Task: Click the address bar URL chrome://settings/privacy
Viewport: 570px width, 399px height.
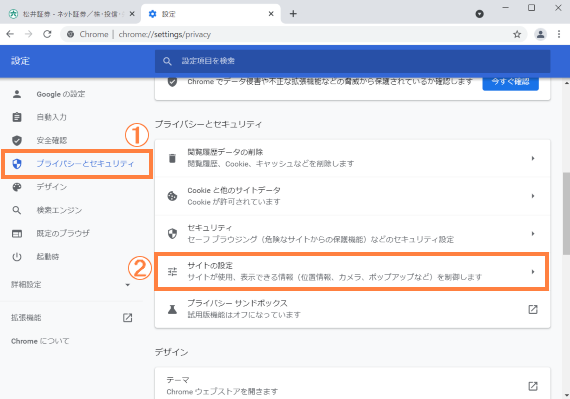Action: click(x=165, y=34)
